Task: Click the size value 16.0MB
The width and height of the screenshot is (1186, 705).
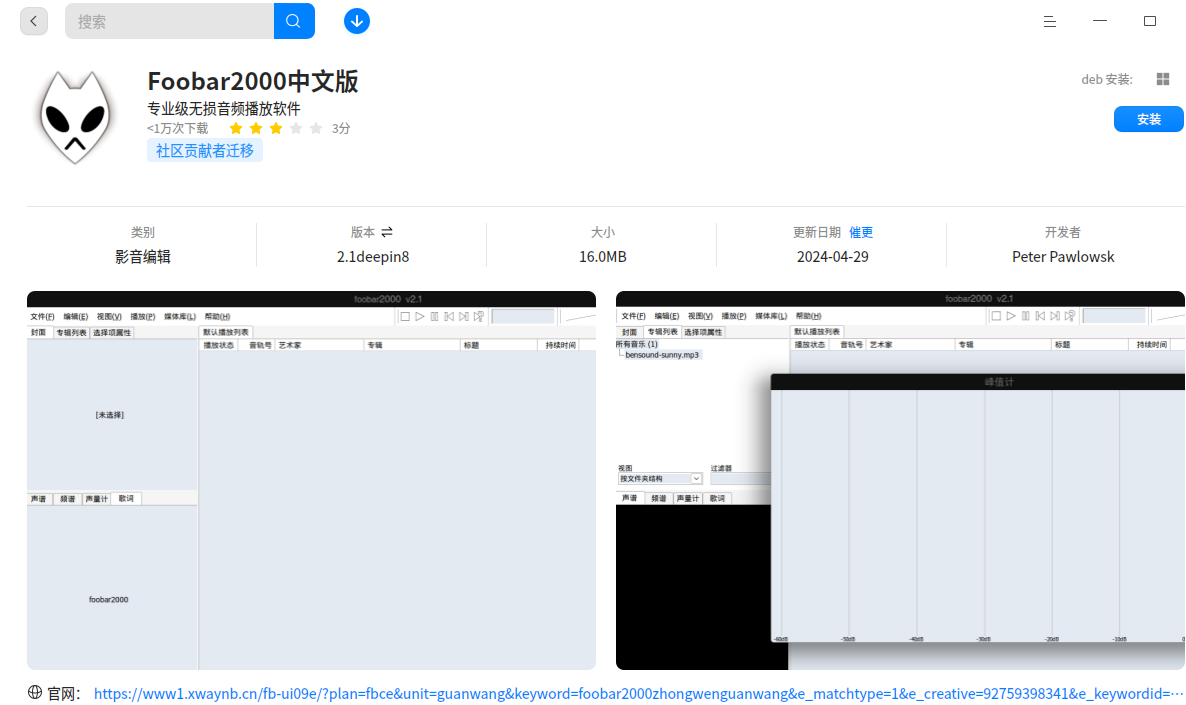Action: click(603, 257)
